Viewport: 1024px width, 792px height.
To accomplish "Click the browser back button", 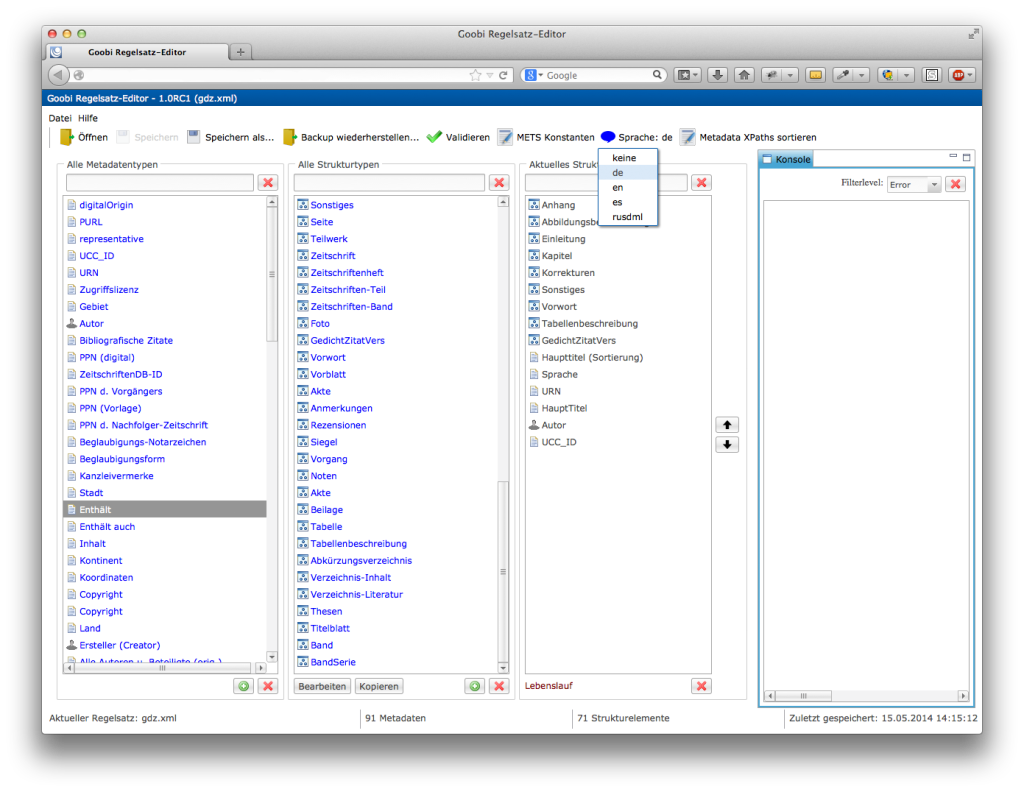I will (x=58, y=75).
